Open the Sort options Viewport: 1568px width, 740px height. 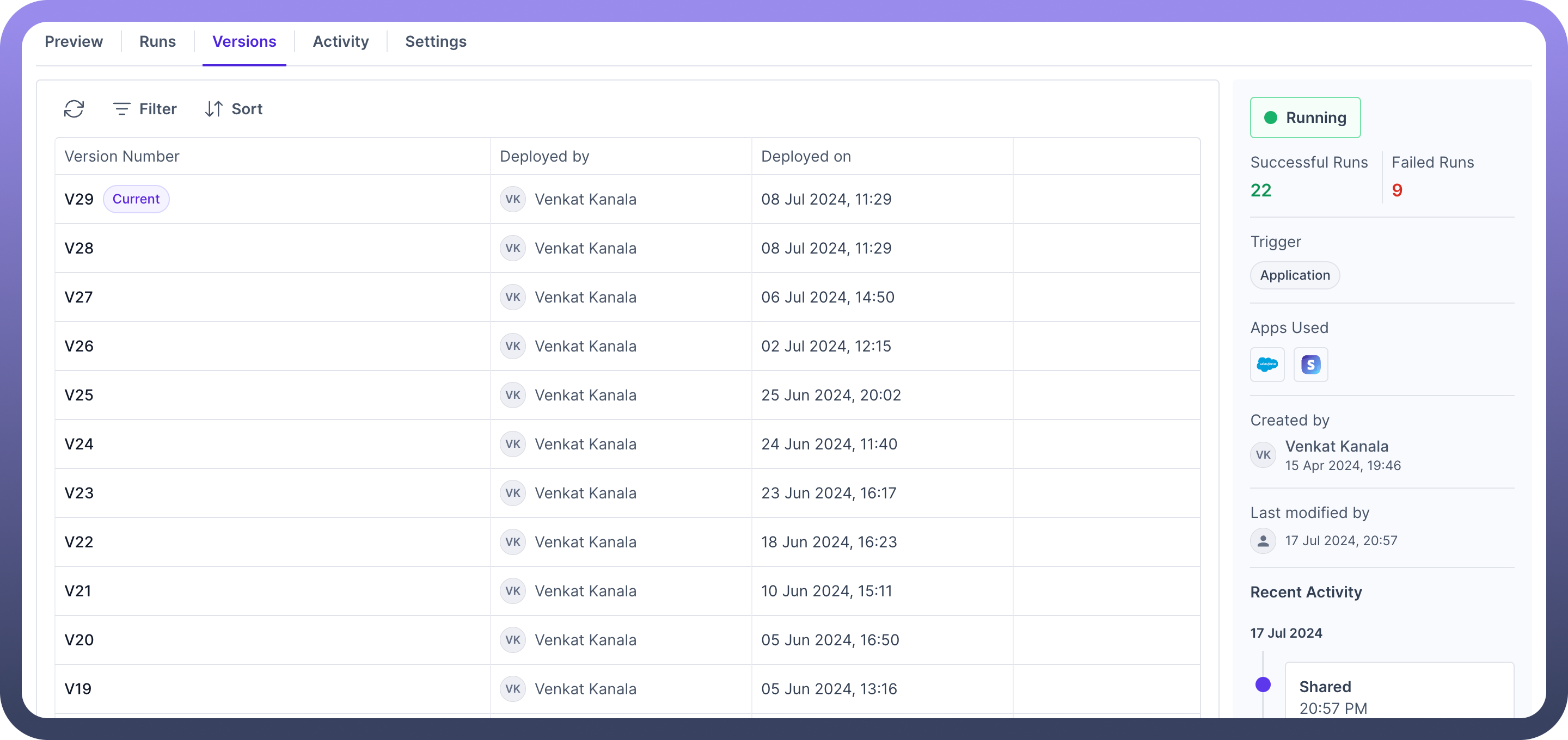pyautogui.click(x=234, y=109)
